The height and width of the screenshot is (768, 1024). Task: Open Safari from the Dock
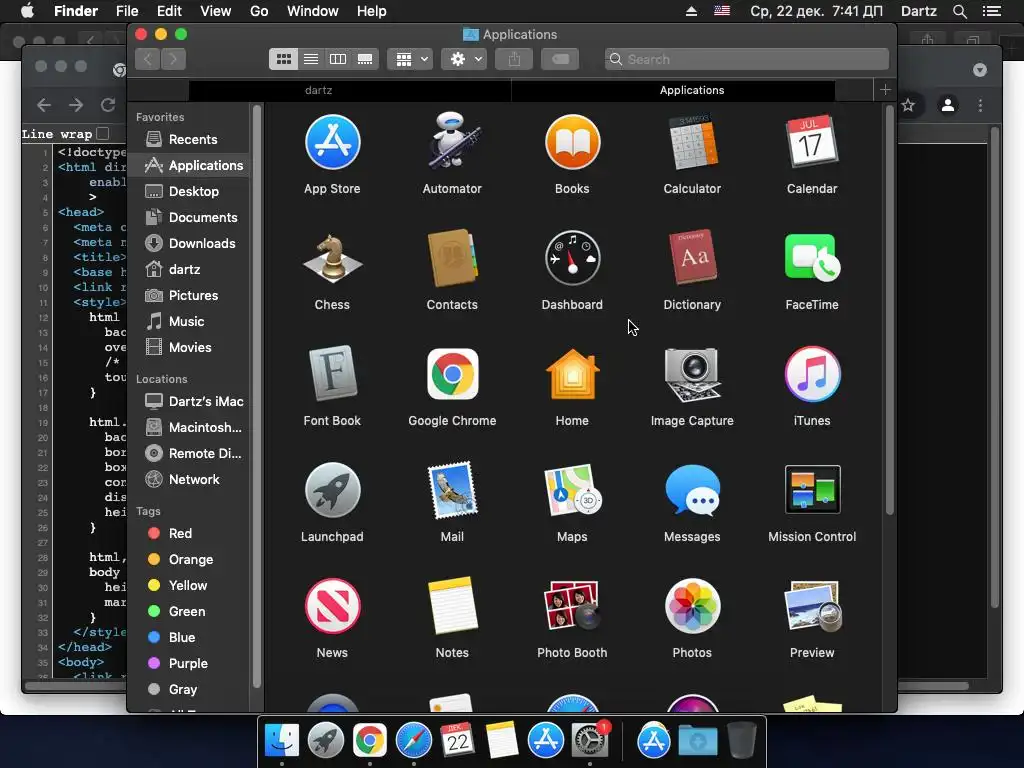(413, 741)
